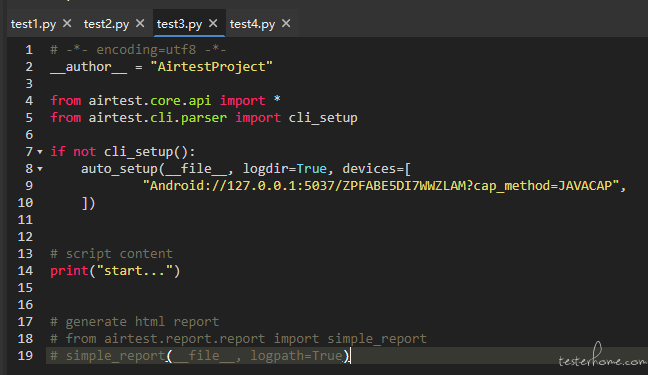648x375 pixels.
Task: Click logdir=True argument
Action: pyautogui.click(x=285, y=169)
